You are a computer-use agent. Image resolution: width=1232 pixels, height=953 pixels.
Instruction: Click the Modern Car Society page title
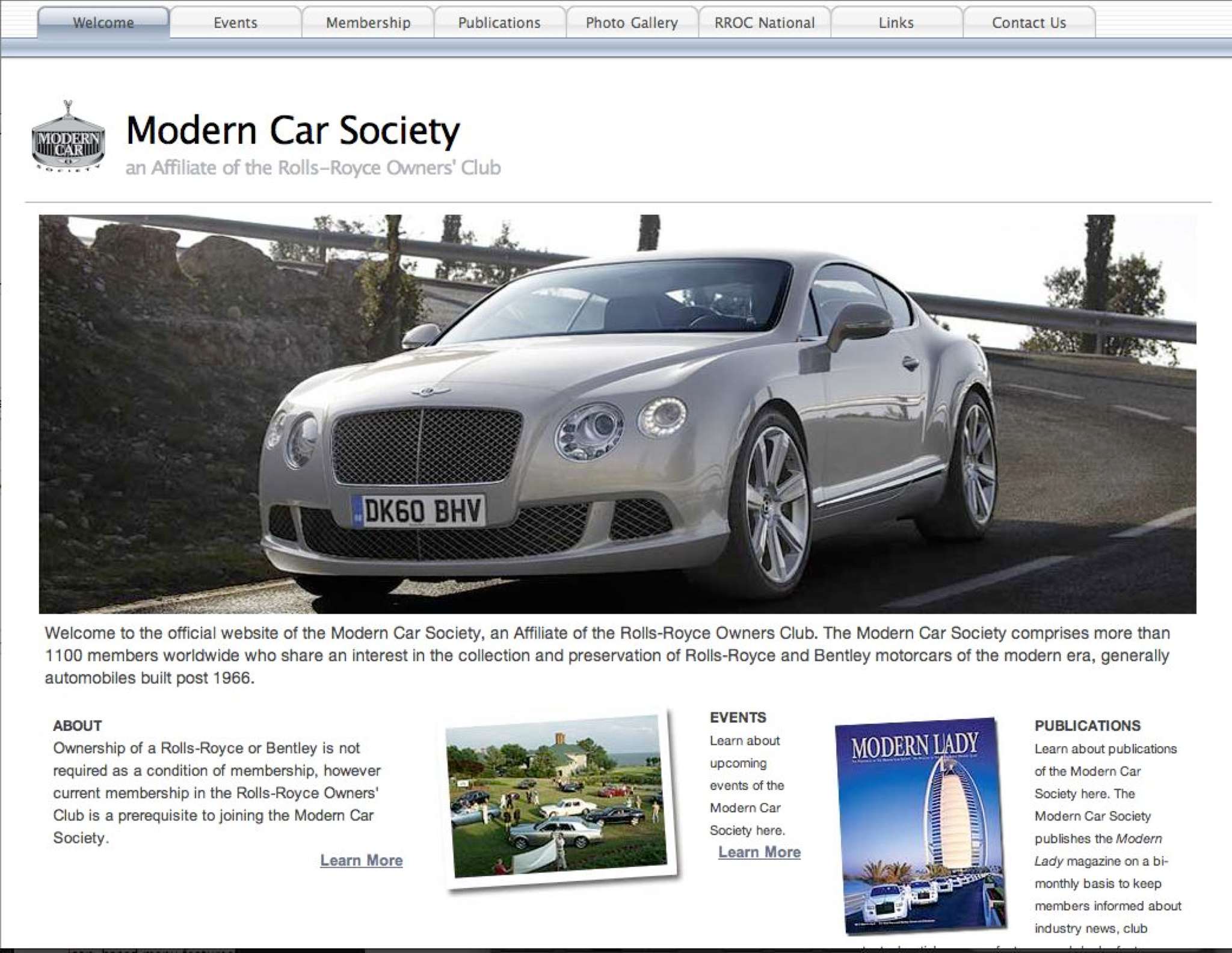293,130
